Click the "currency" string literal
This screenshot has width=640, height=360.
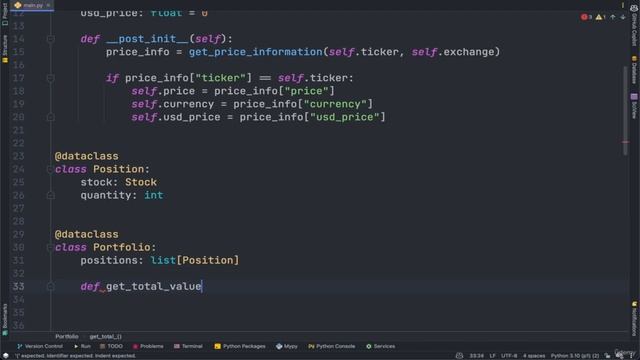point(335,104)
